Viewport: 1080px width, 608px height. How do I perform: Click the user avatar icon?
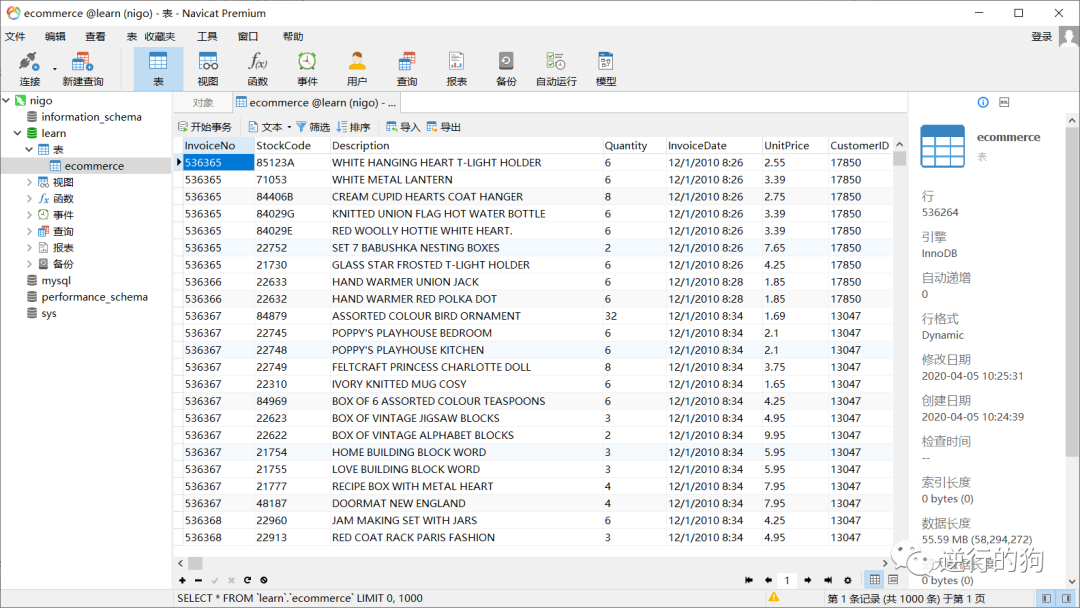click(1069, 36)
